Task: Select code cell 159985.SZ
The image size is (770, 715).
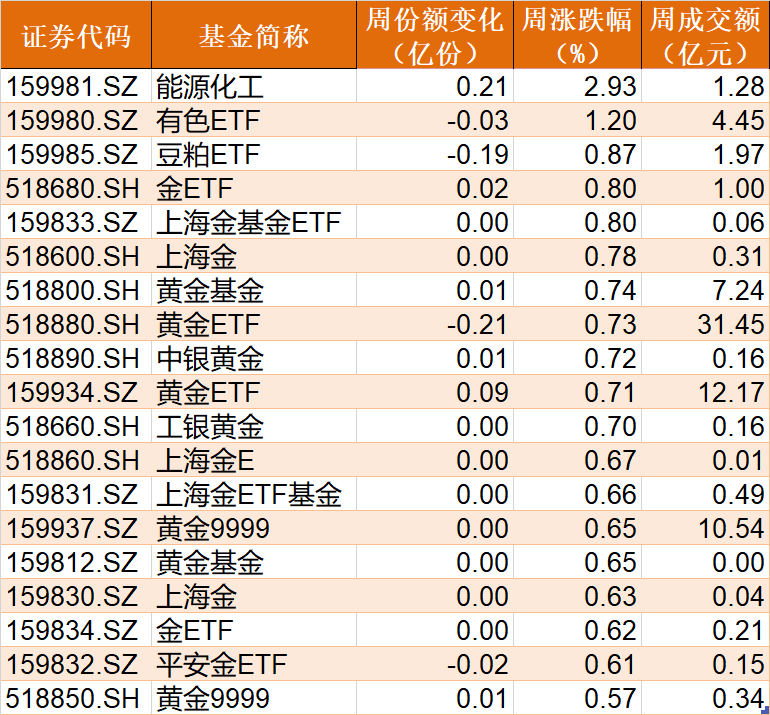Action: [76, 154]
